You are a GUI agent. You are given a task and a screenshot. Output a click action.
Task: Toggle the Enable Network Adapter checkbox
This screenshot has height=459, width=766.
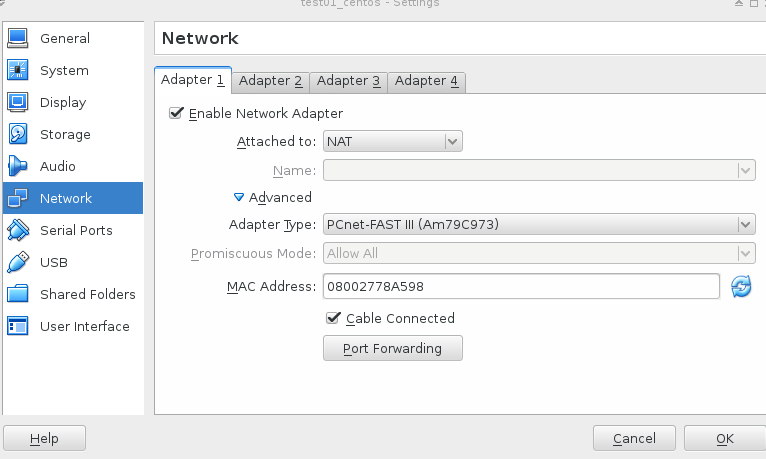(x=177, y=114)
